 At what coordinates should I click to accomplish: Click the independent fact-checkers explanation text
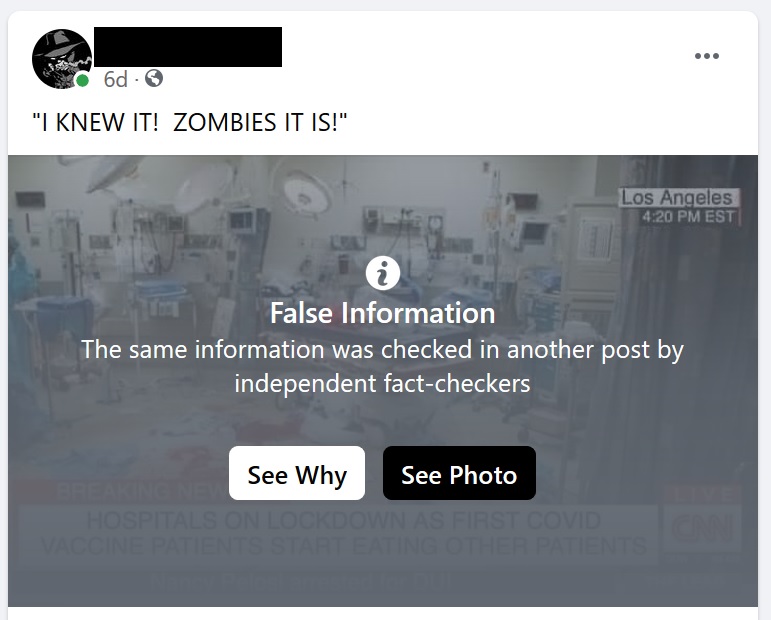pos(383,366)
